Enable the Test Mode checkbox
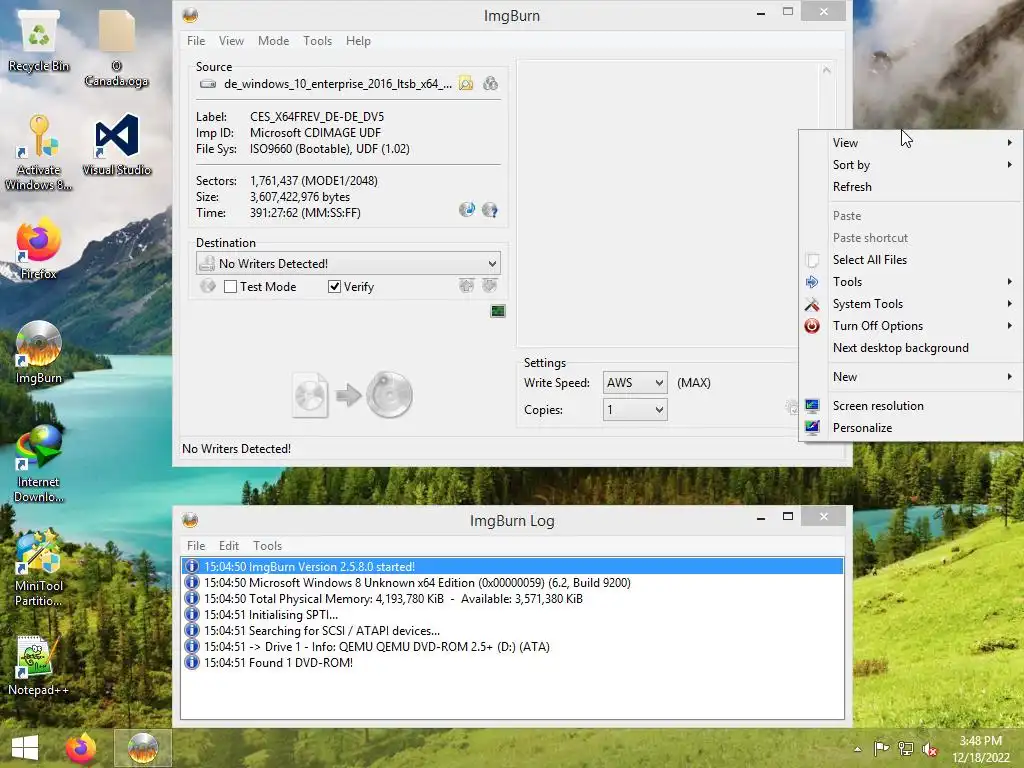1024x768 pixels. tap(230, 287)
